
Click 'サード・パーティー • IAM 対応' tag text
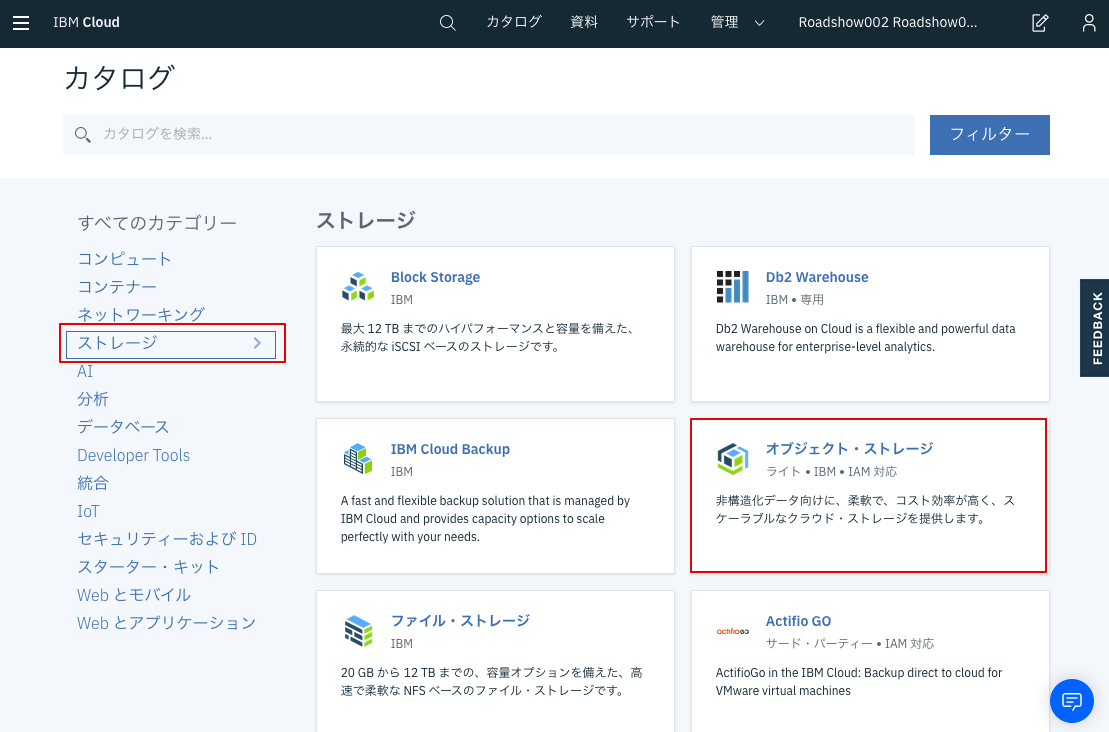[849, 644]
